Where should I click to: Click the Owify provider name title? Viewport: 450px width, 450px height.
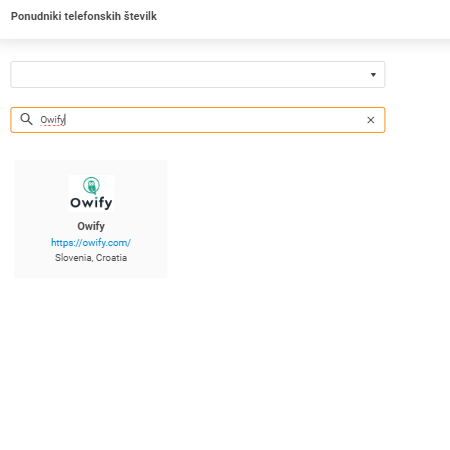pos(91,226)
